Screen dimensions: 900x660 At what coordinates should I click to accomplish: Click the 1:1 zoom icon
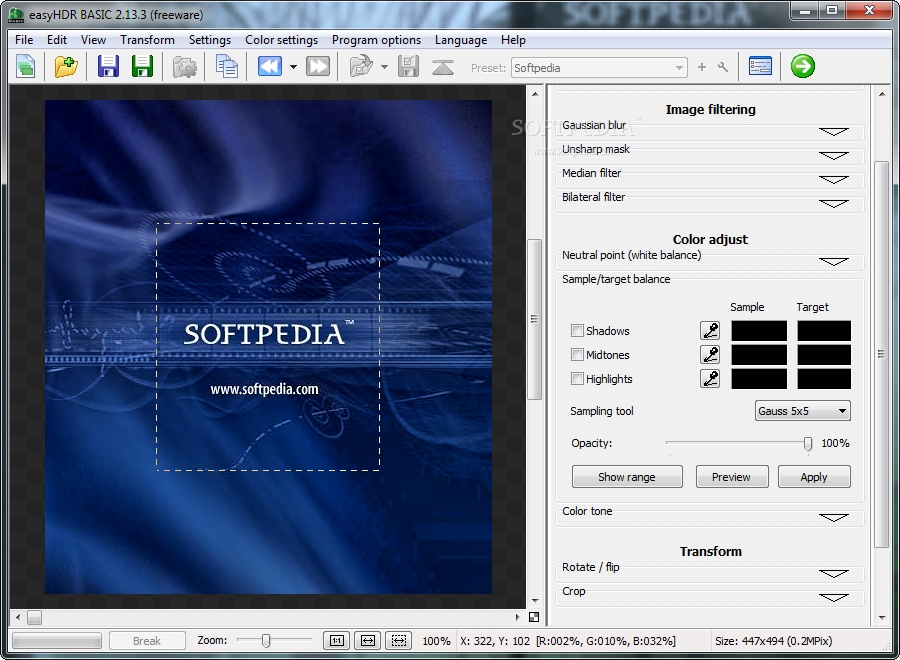[x=337, y=640]
